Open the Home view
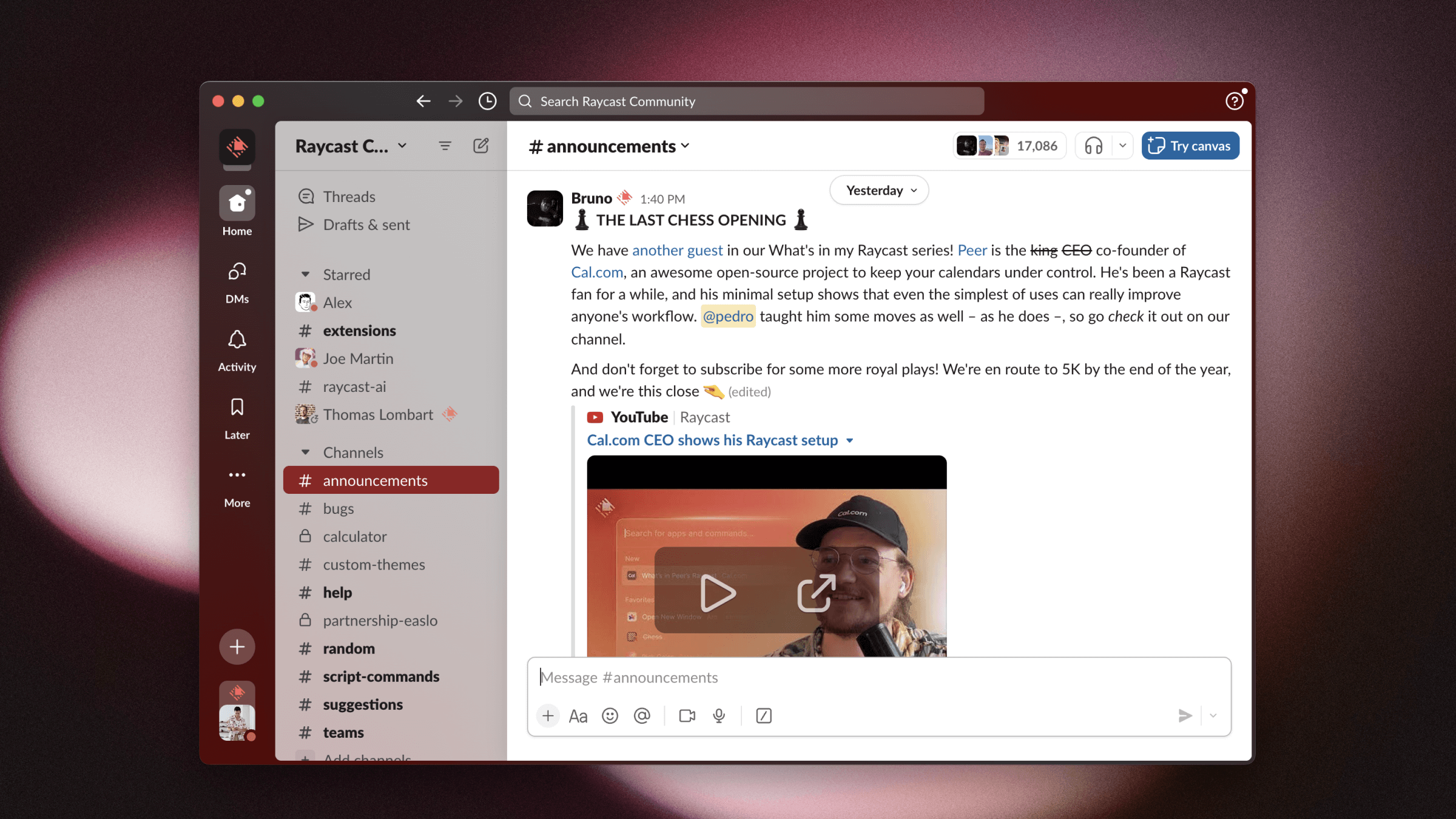The width and height of the screenshot is (1456, 819). (237, 211)
